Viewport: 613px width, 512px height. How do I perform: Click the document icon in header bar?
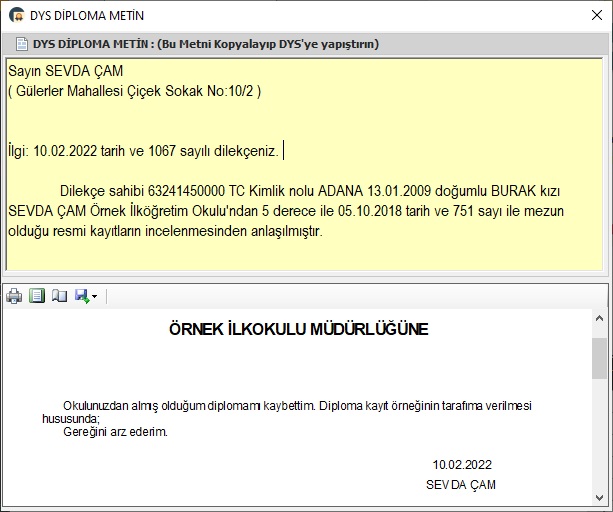click(22, 44)
